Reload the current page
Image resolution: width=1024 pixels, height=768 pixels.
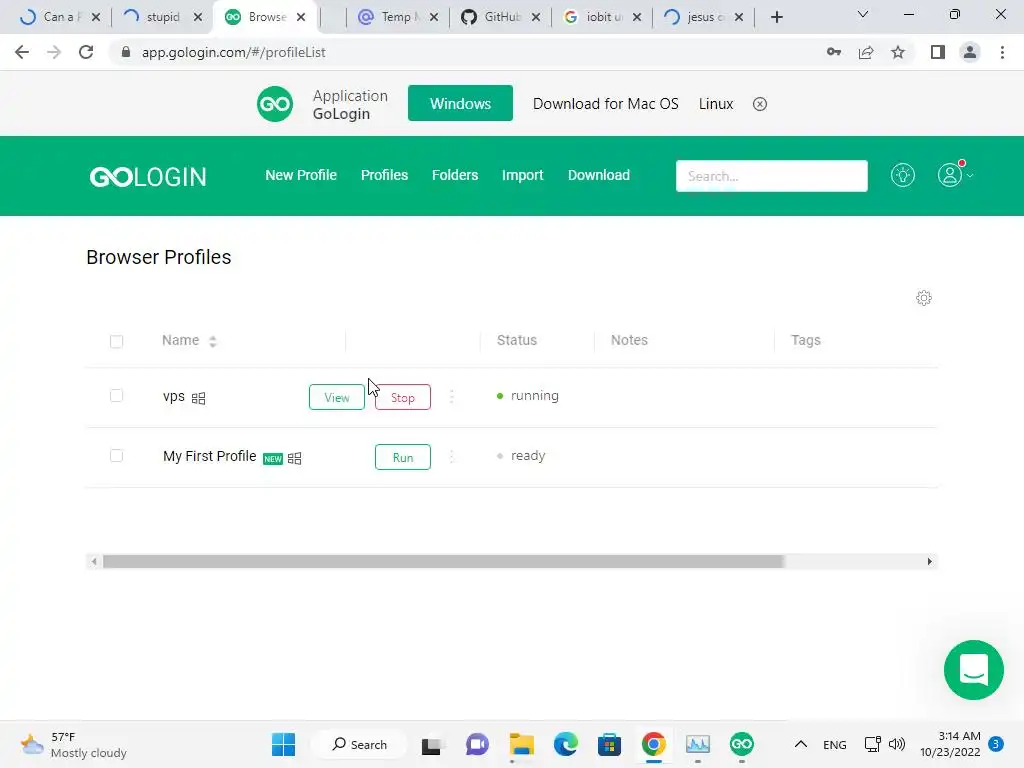(86, 52)
